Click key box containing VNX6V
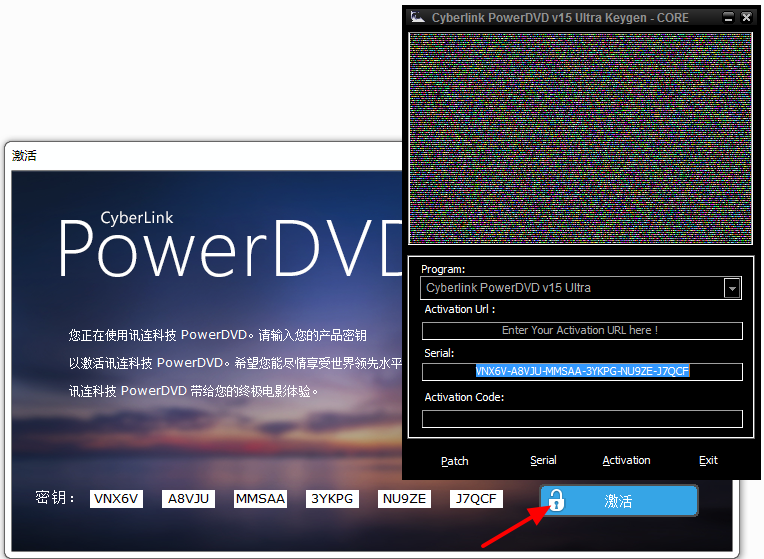This screenshot has height=559, width=764. [116, 499]
